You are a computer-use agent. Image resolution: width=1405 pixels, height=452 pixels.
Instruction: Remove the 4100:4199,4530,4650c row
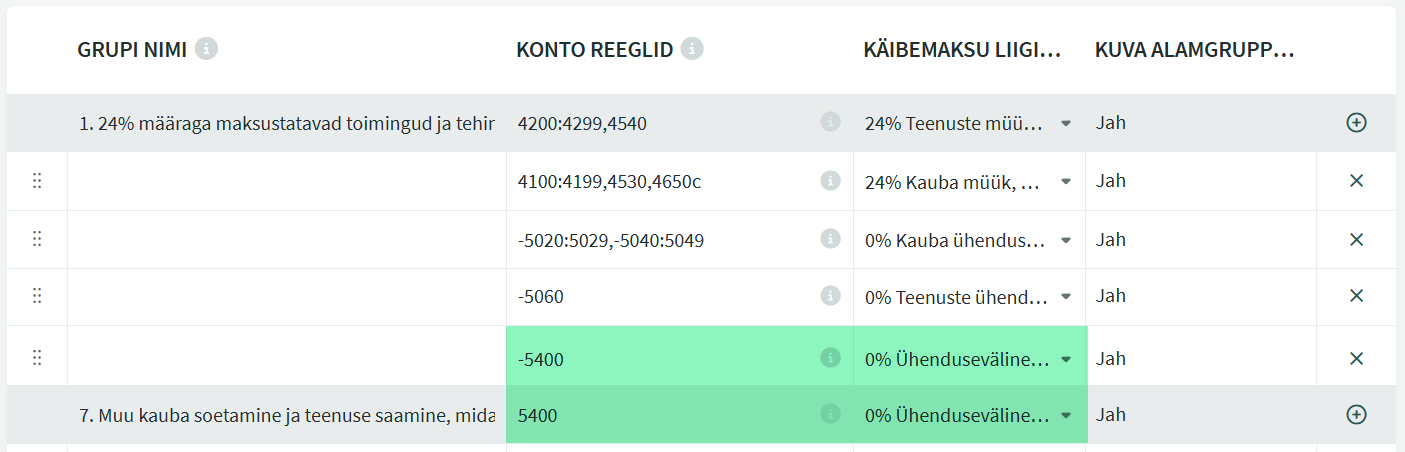click(1356, 181)
